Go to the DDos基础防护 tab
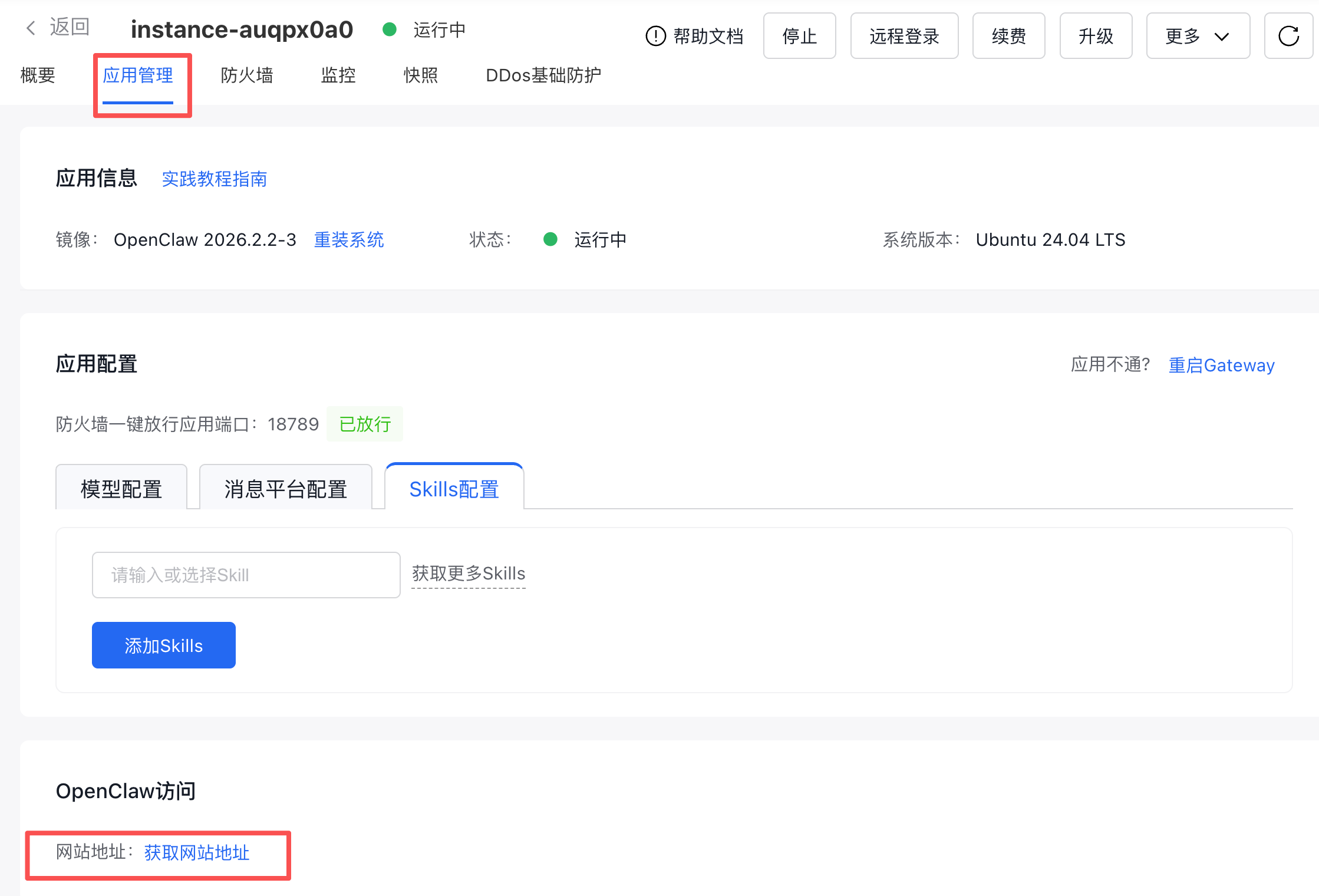This screenshot has width=1319, height=896. coord(543,75)
